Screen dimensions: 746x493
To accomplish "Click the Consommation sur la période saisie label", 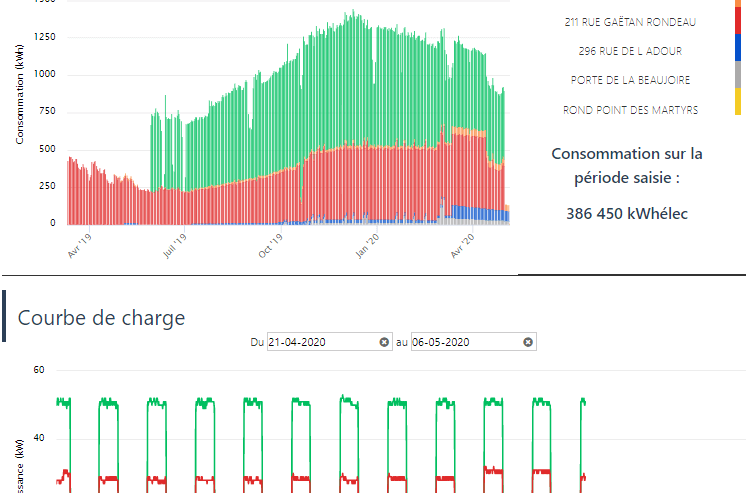I will click(x=627, y=166).
